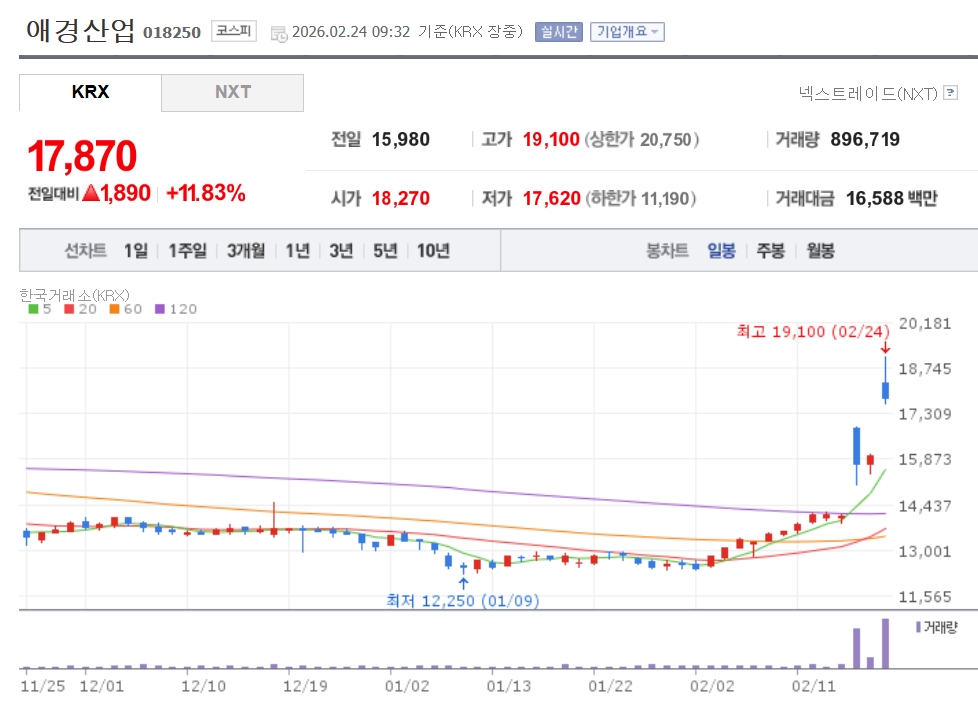Click the blue arrow at 최저 12,250 marker
This screenshot has height=712, width=978.
coord(463,582)
